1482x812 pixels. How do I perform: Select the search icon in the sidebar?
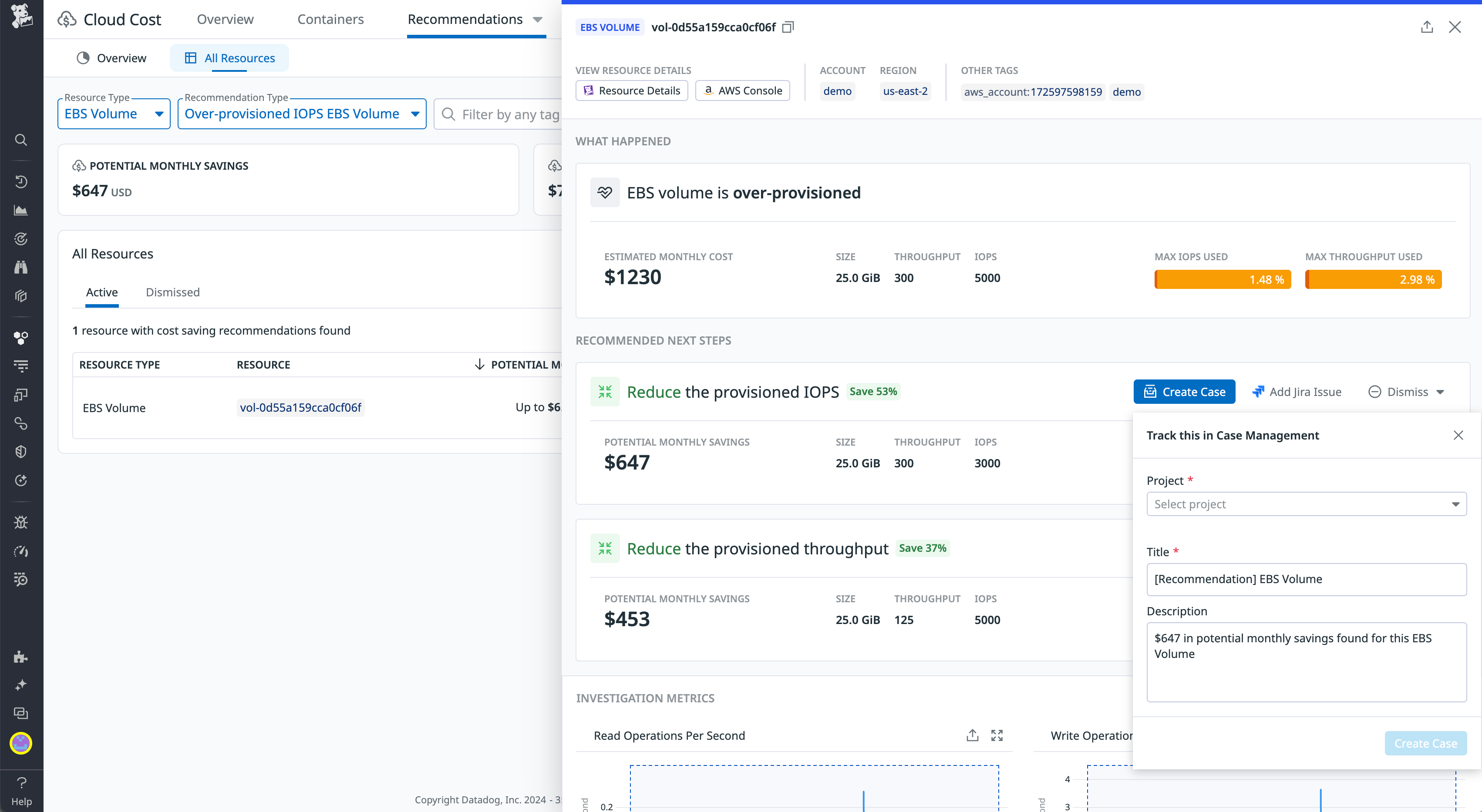click(x=21, y=140)
